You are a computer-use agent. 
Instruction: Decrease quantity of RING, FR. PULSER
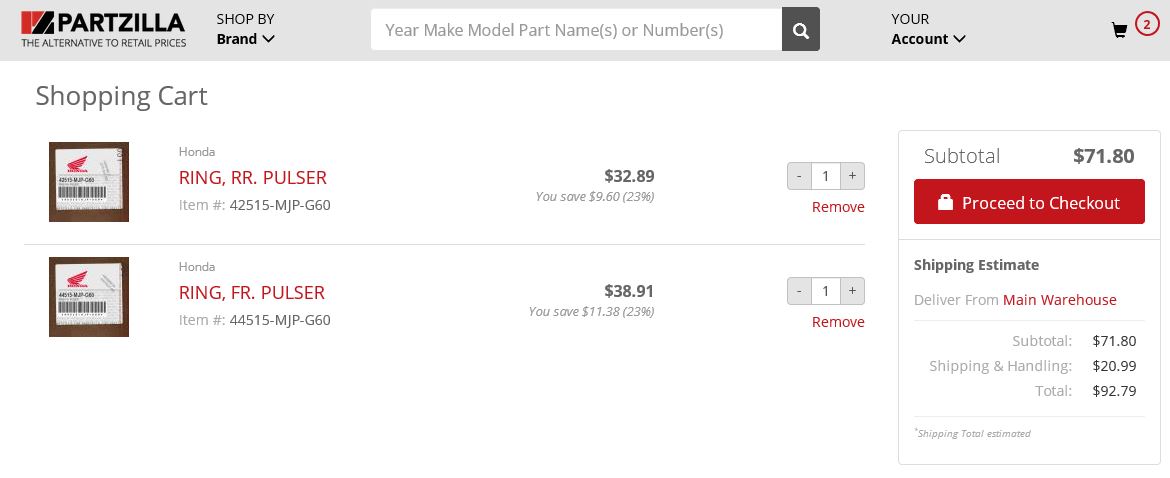click(799, 291)
